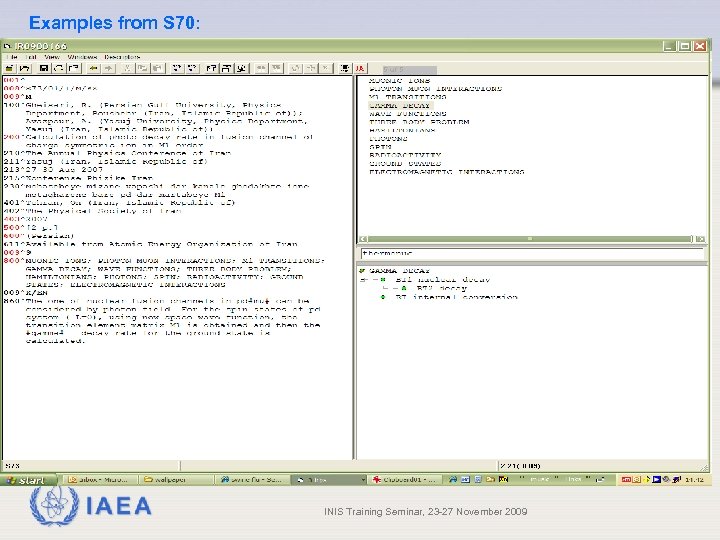Image resolution: width=720 pixels, height=540 pixels.
Task: Open the wallpaper folder taskbar button
Action: (x=176, y=480)
